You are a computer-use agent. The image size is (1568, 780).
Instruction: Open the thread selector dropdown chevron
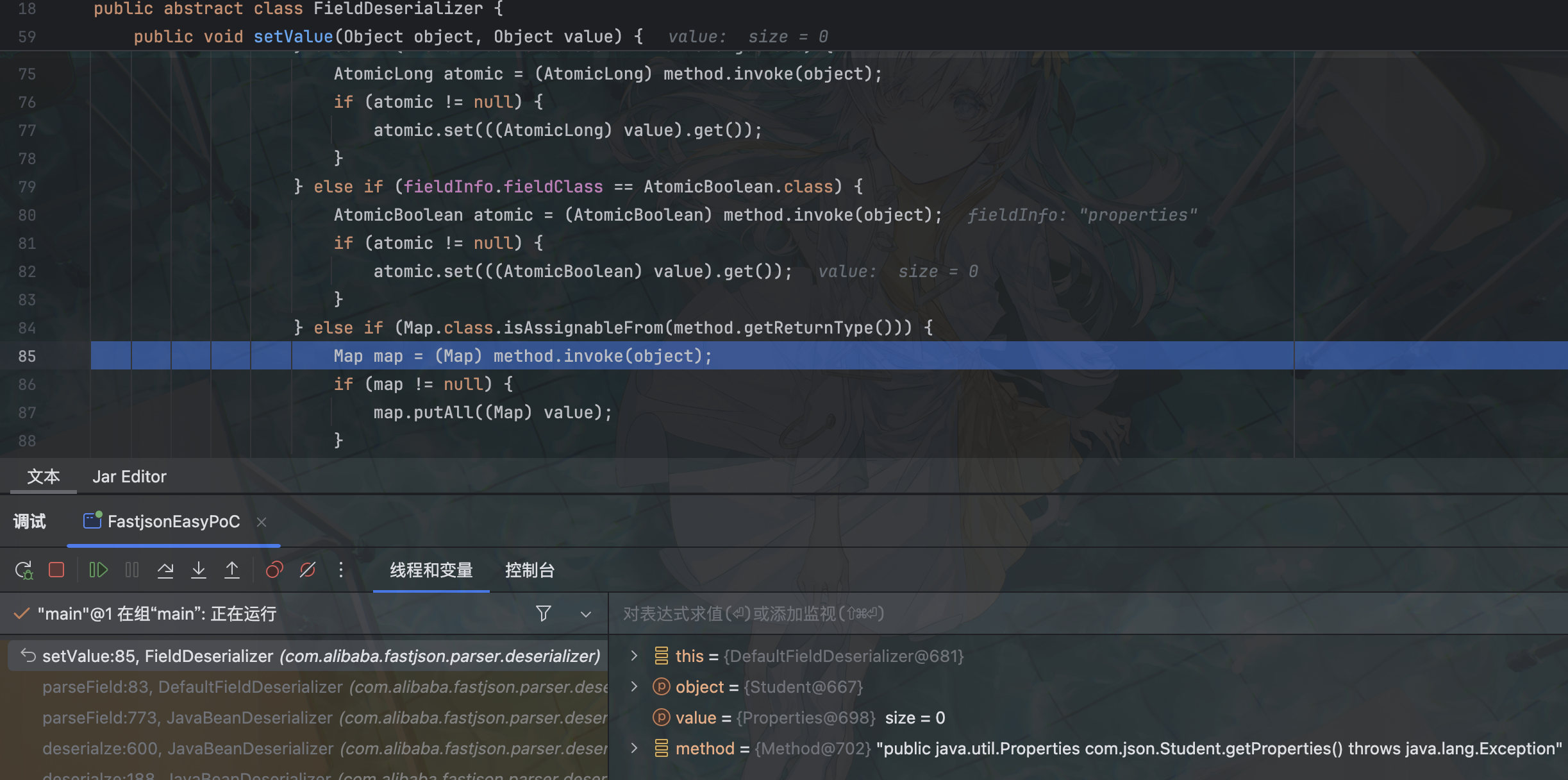pos(585,614)
